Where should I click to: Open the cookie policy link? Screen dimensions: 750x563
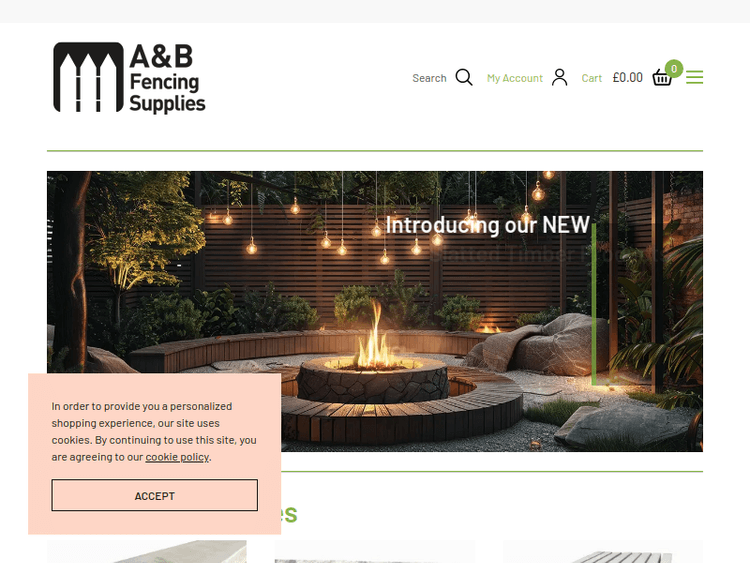click(x=177, y=457)
